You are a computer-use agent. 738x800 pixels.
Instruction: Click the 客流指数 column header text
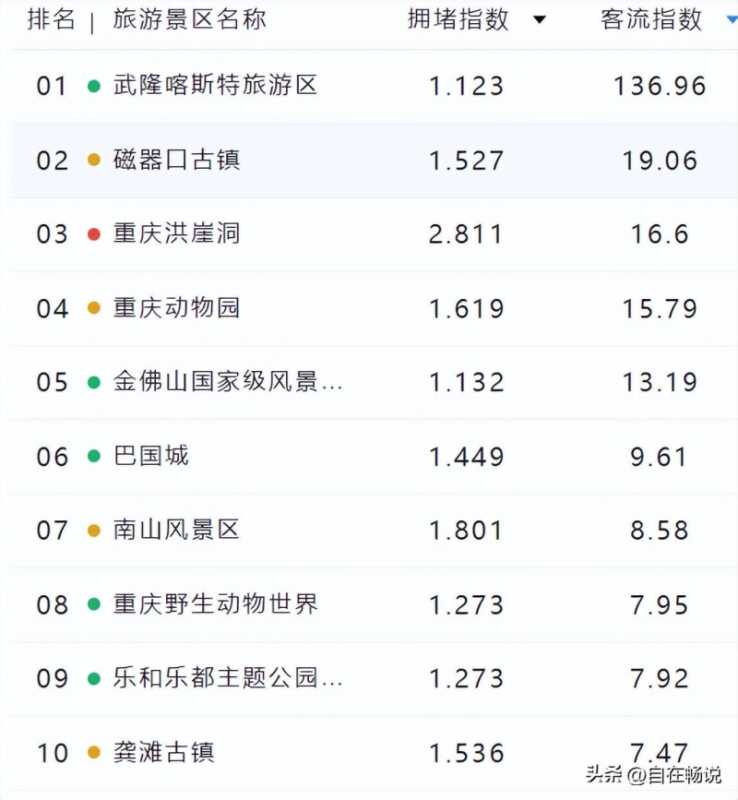click(651, 19)
